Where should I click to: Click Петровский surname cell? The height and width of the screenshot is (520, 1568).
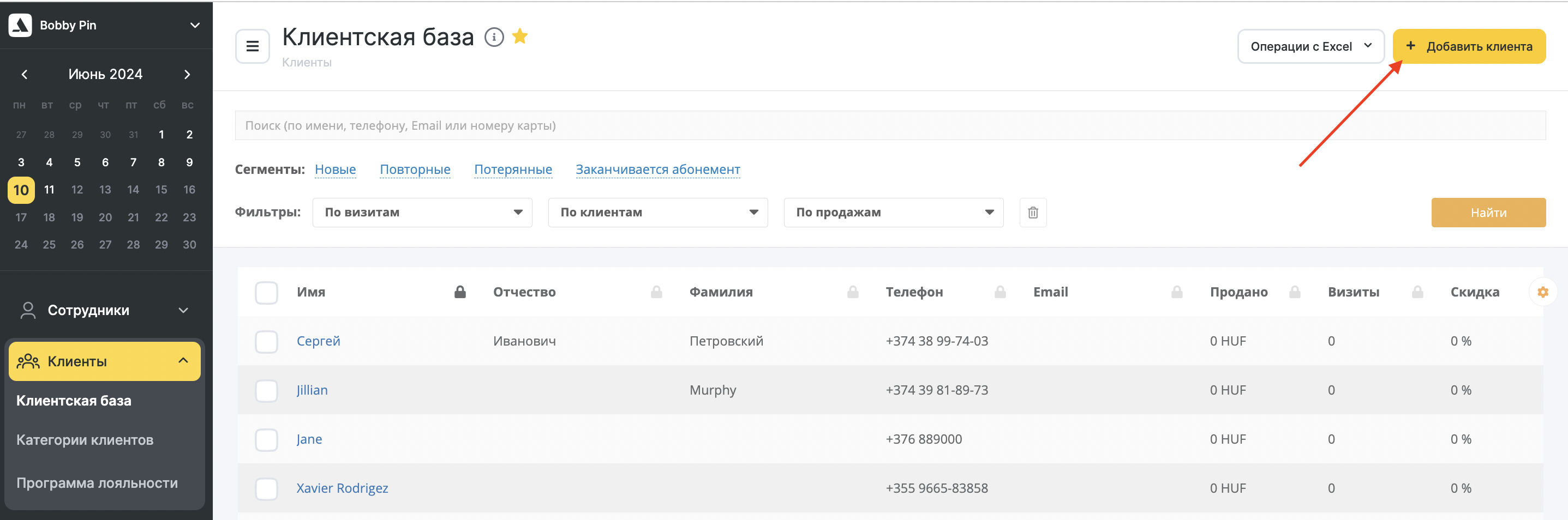pos(726,341)
